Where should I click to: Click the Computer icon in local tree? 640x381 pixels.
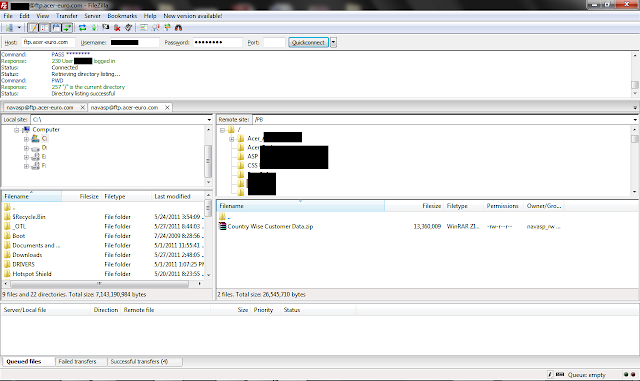click(26, 129)
